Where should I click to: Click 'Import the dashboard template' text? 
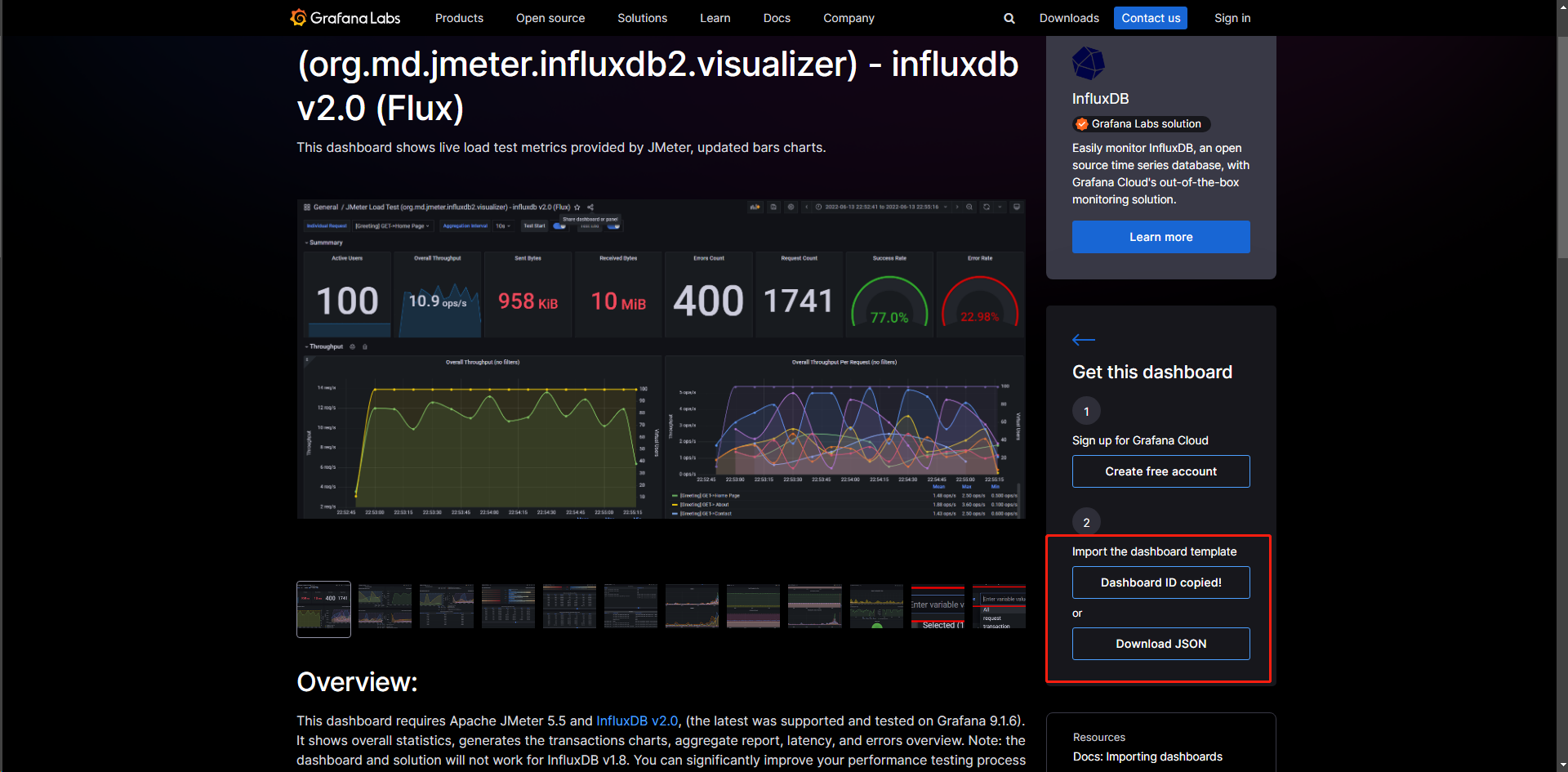[1154, 551]
